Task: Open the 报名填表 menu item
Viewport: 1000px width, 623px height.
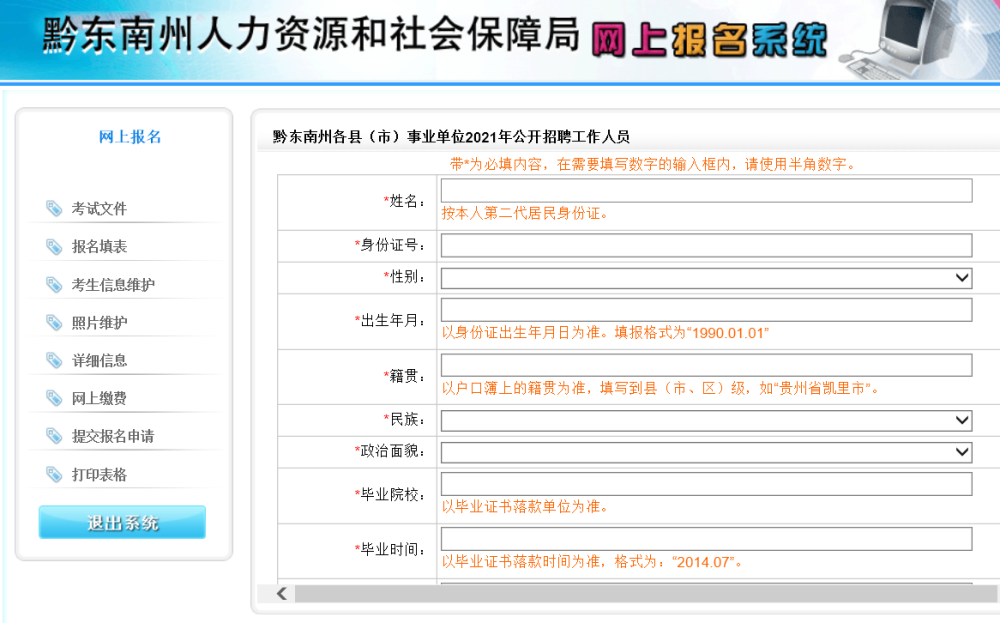Action: click(99, 246)
